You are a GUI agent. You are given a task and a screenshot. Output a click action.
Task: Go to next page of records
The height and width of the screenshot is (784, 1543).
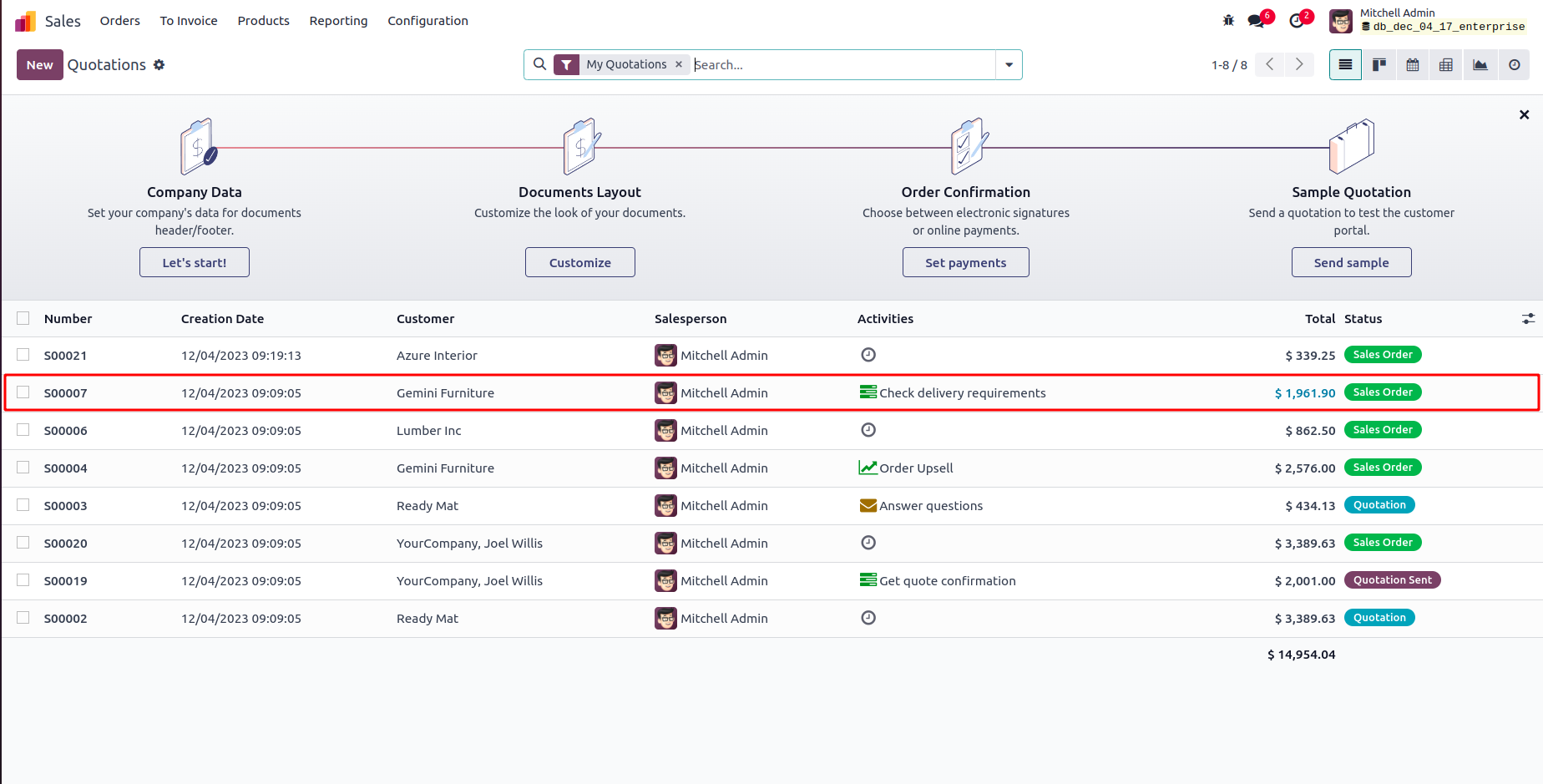[1299, 65]
